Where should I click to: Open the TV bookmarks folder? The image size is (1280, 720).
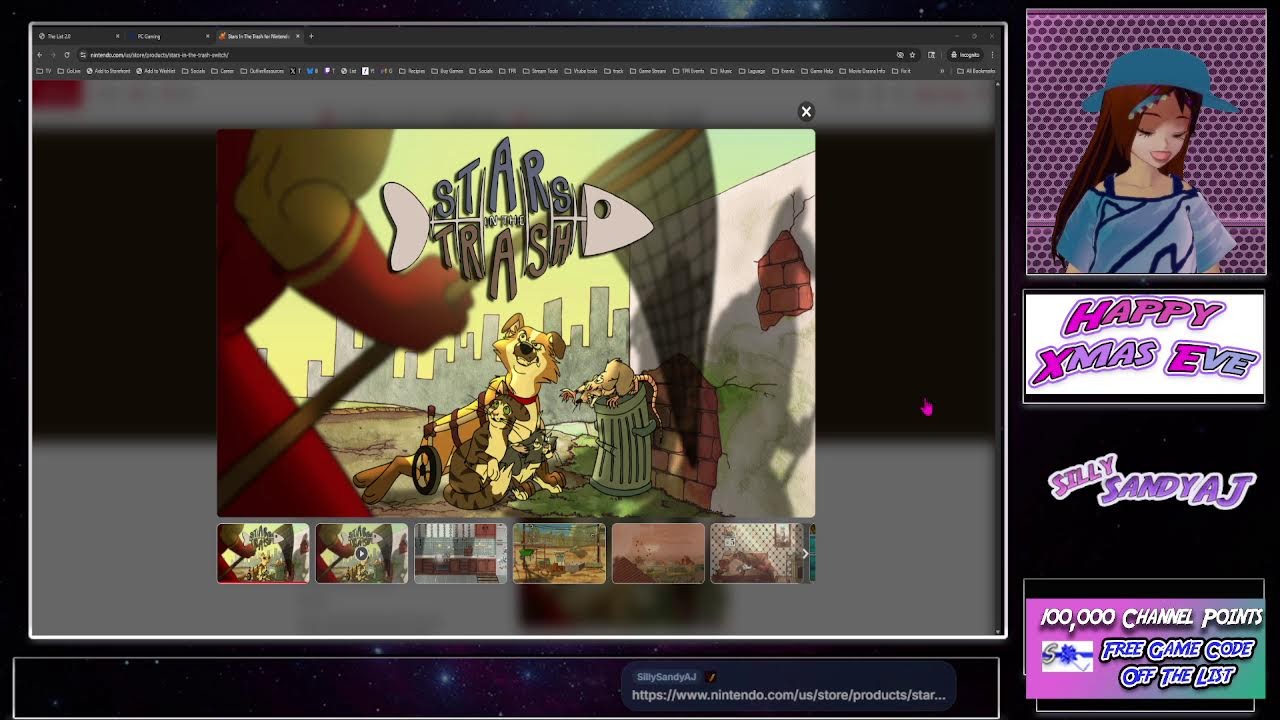tap(44, 71)
